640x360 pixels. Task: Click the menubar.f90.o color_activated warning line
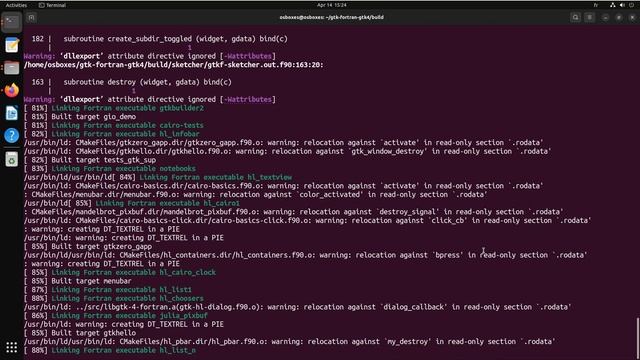[256, 195]
